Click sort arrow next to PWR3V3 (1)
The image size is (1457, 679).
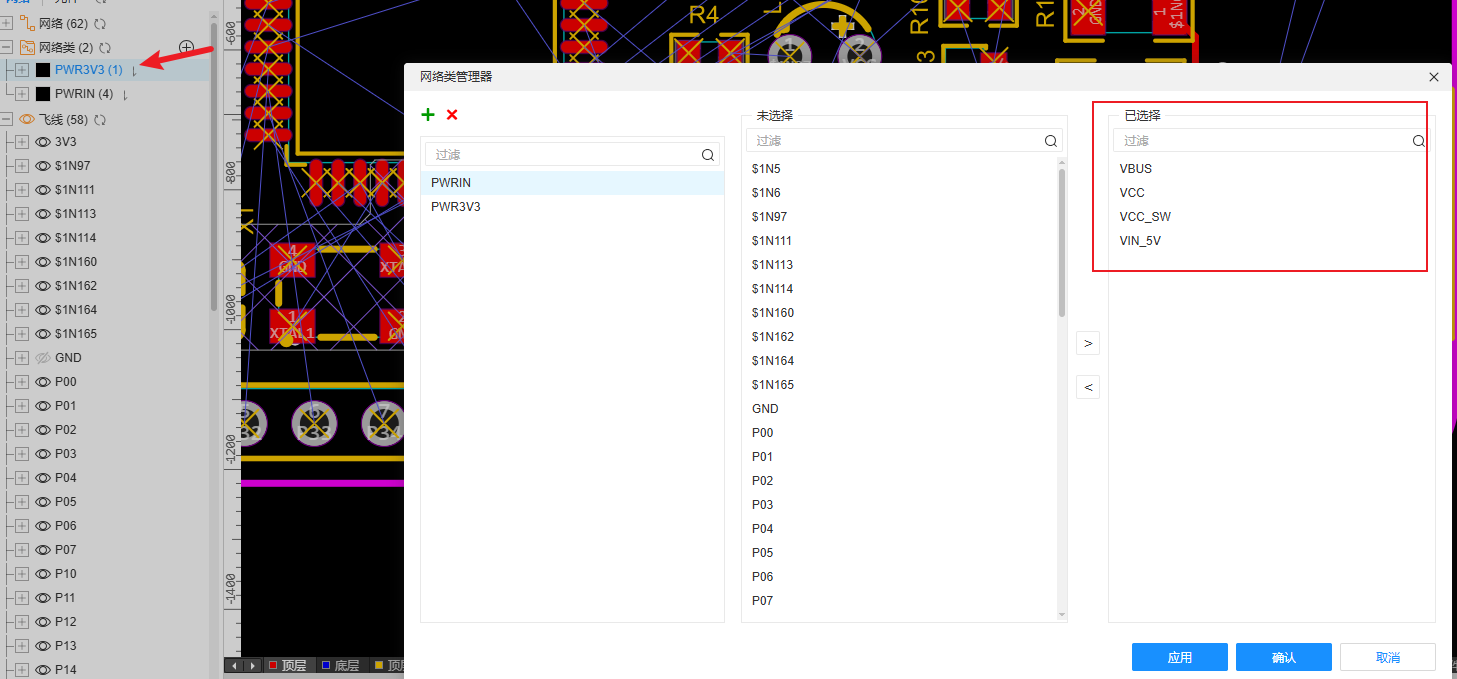(x=134, y=71)
